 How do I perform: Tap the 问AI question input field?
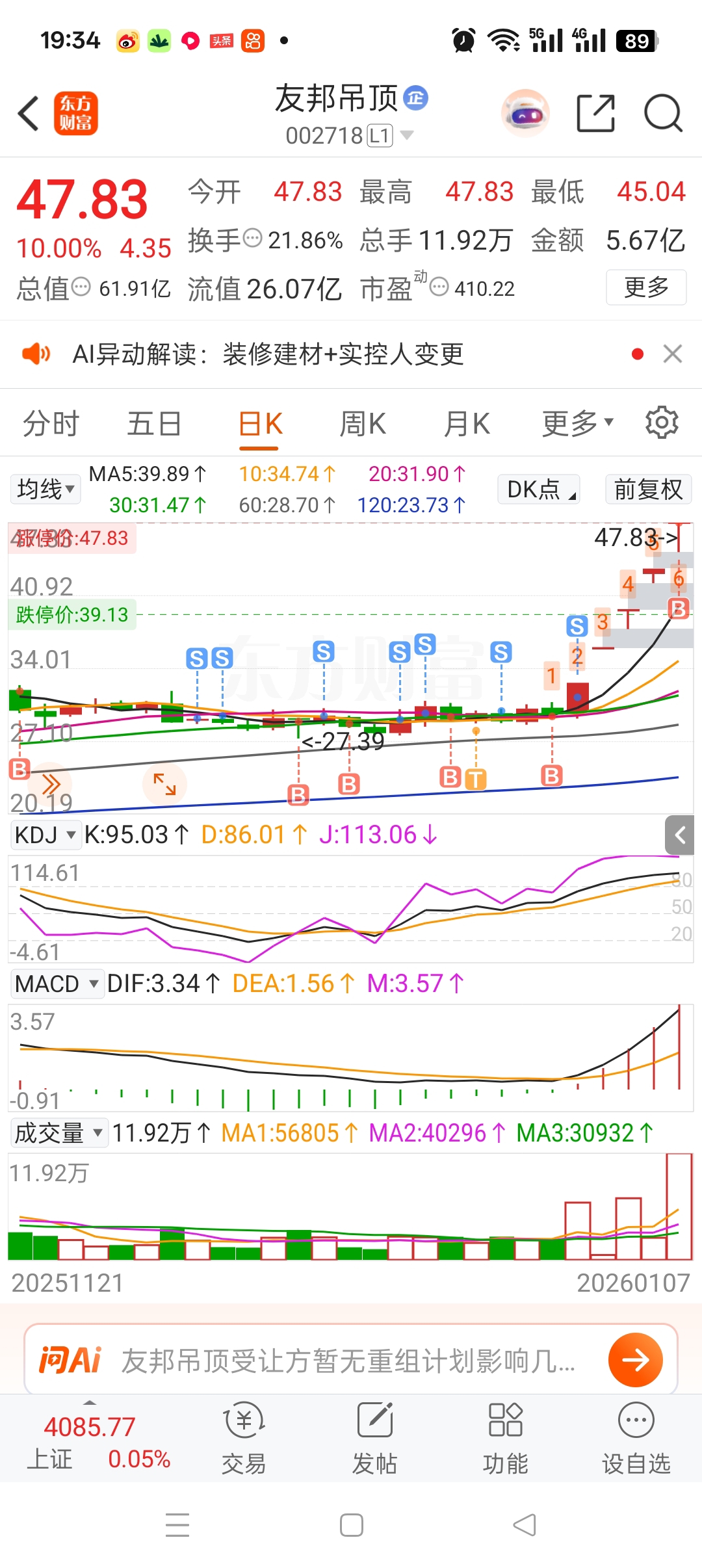coord(351,1359)
